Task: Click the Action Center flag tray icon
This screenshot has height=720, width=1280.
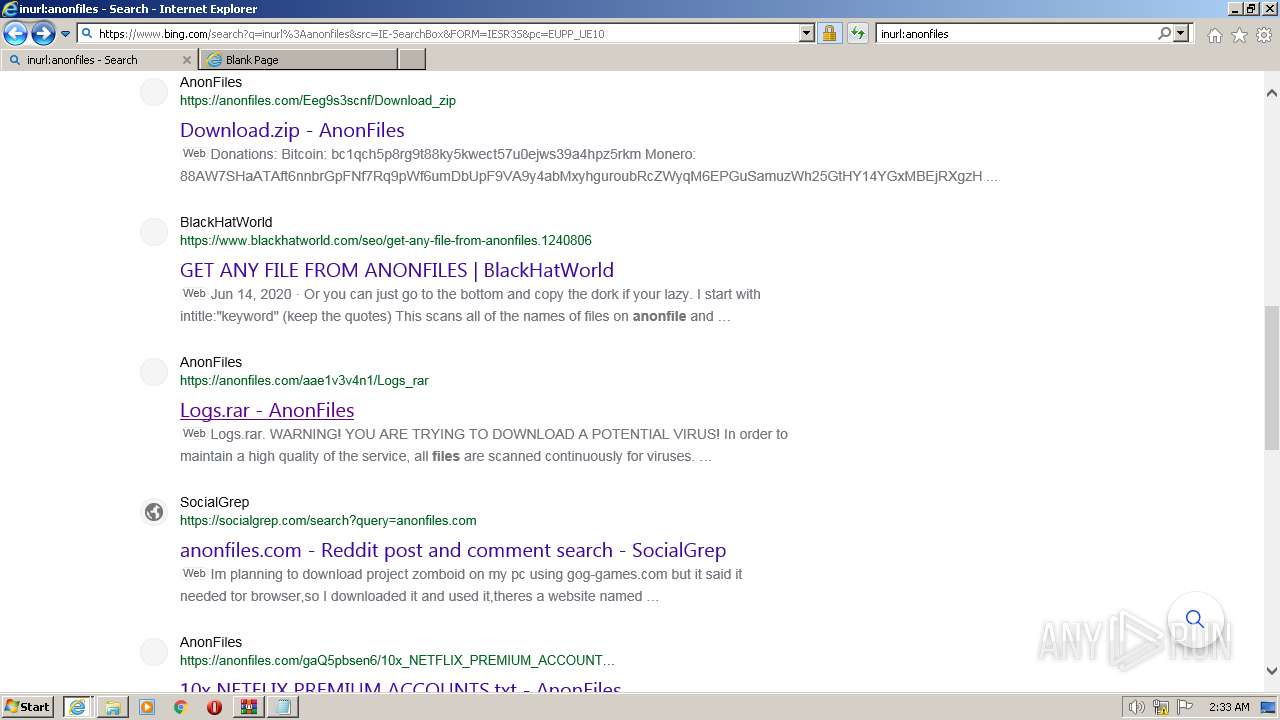Action: (x=1183, y=707)
